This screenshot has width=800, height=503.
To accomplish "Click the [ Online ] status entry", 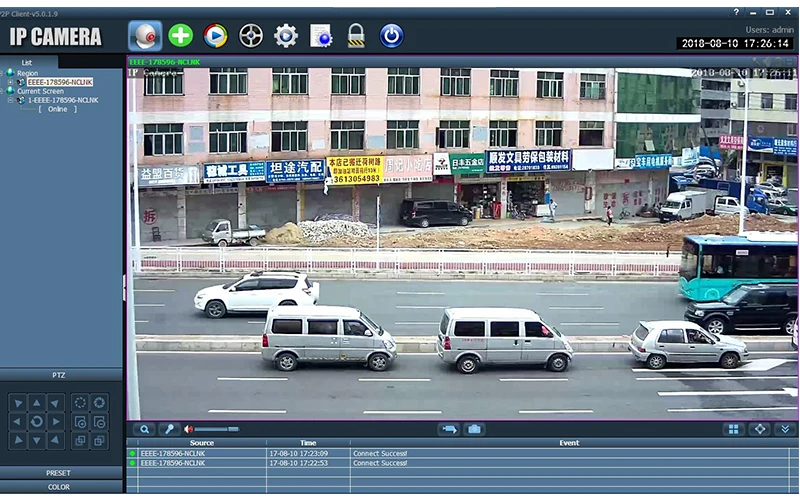I will [57, 109].
